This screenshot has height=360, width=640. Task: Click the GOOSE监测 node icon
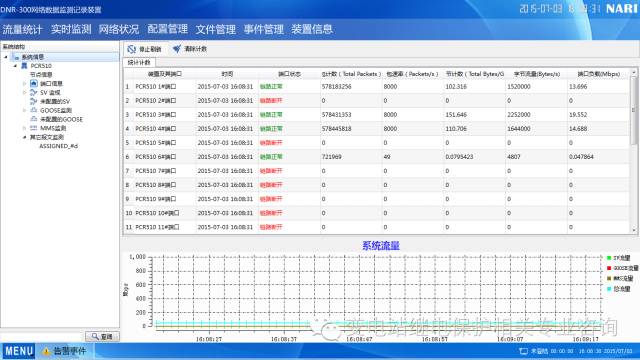click(33, 110)
